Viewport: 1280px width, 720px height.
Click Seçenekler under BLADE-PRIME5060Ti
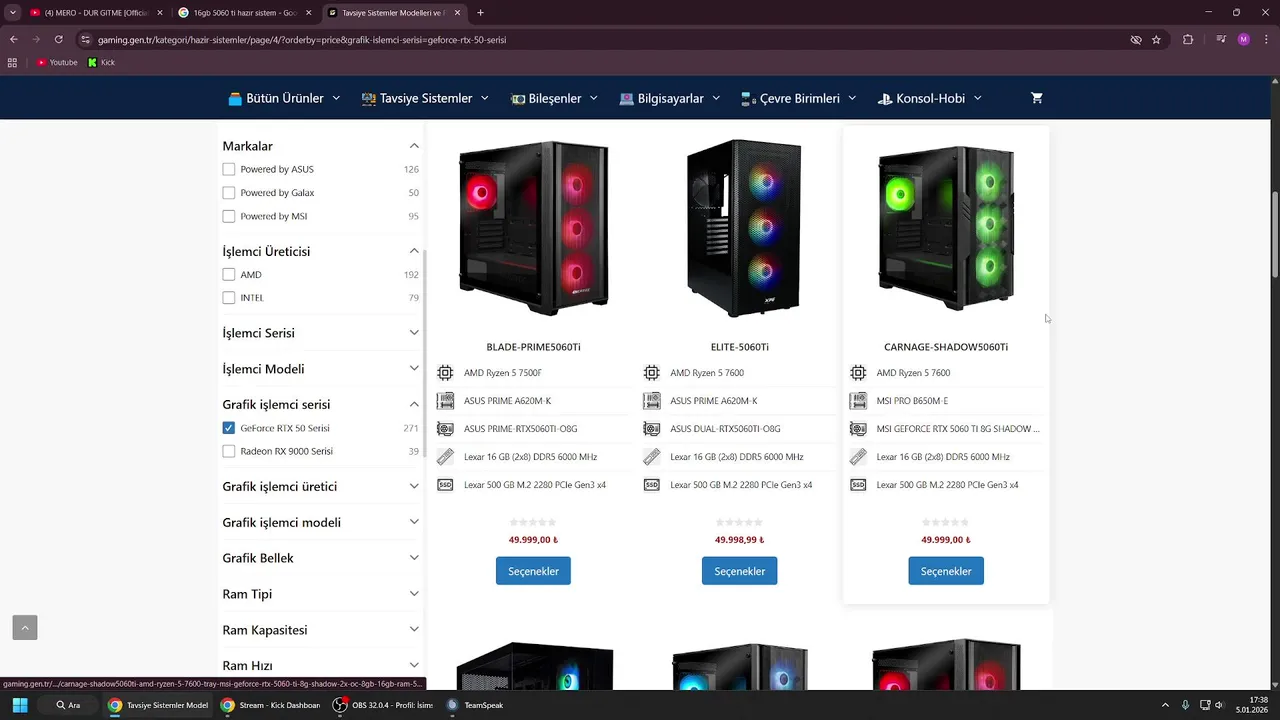(x=533, y=571)
